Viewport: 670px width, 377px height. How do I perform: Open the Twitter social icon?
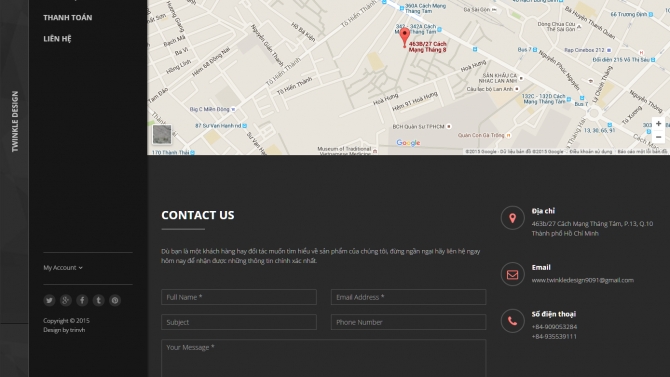click(49, 300)
